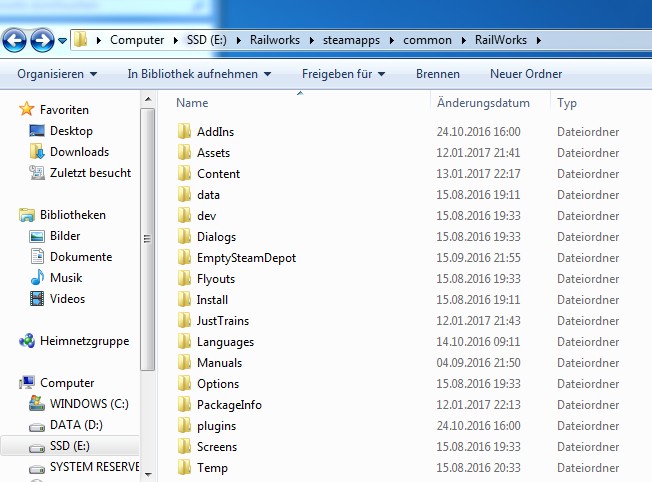Expand the Computer breadcrumb arrow
Screen dimensions: 652x482
click(175, 40)
